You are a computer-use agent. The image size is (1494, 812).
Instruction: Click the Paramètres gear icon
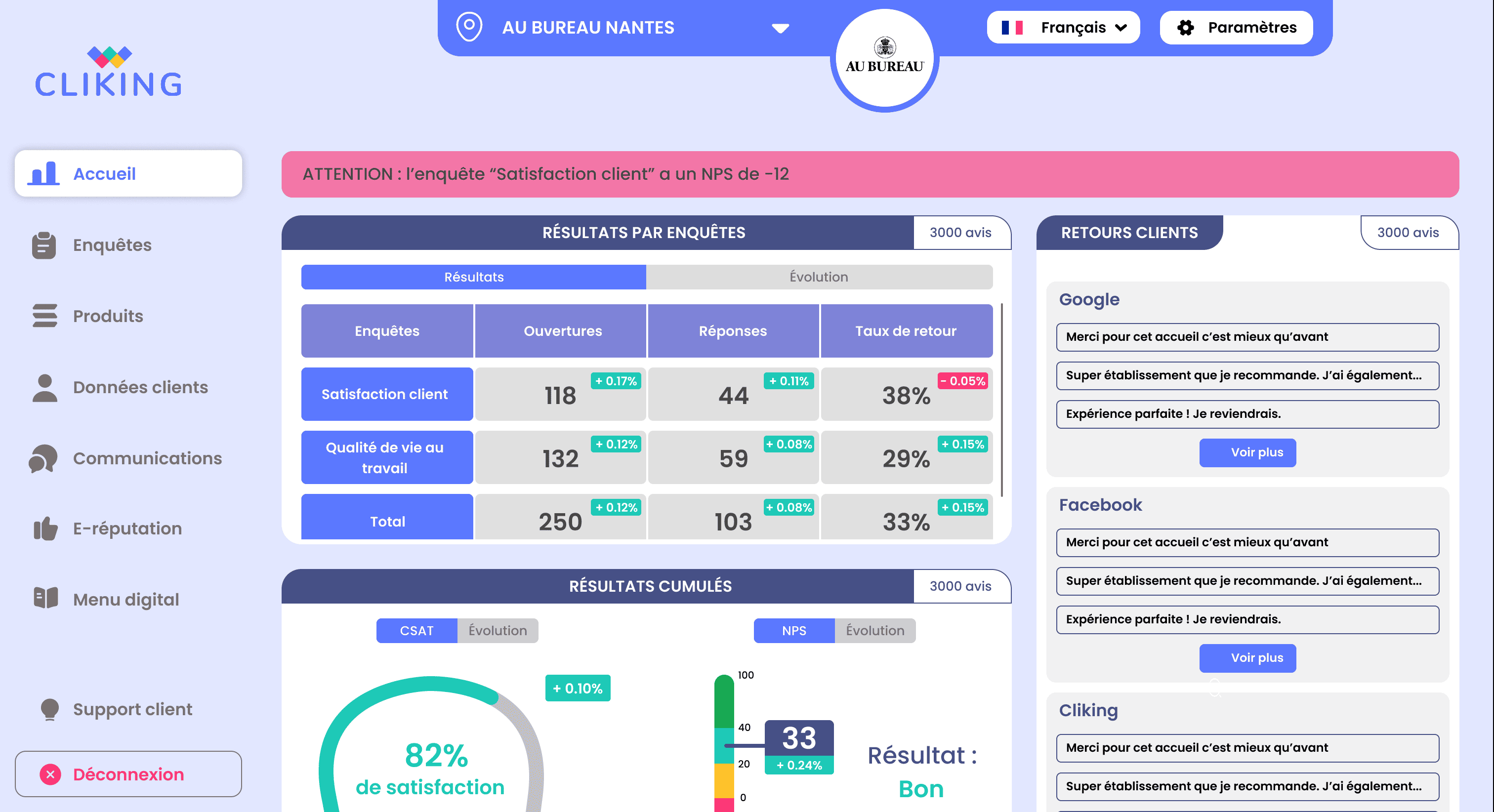1185,27
